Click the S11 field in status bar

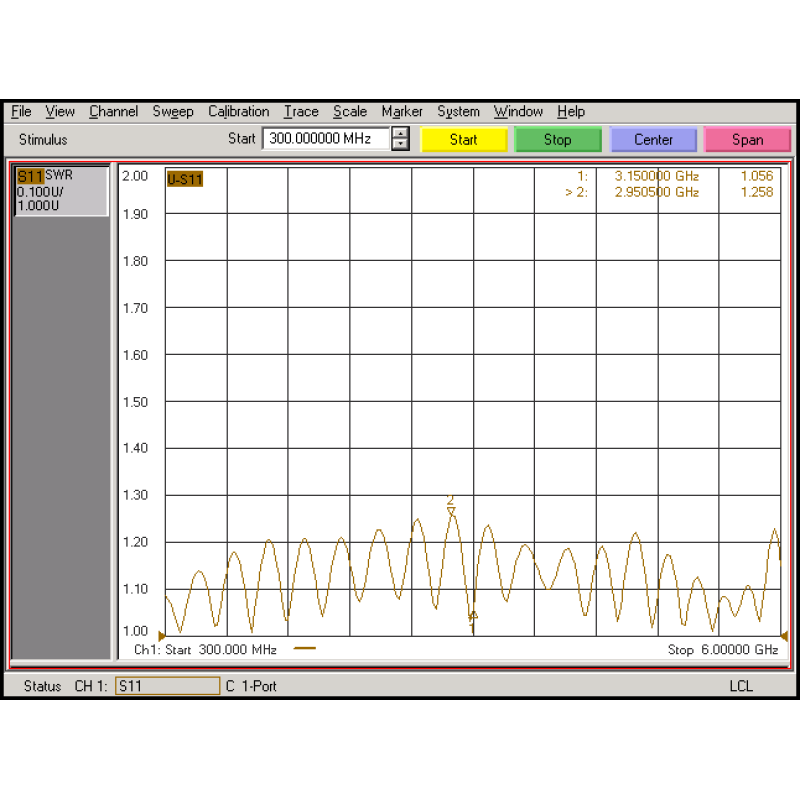click(x=167, y=686)
